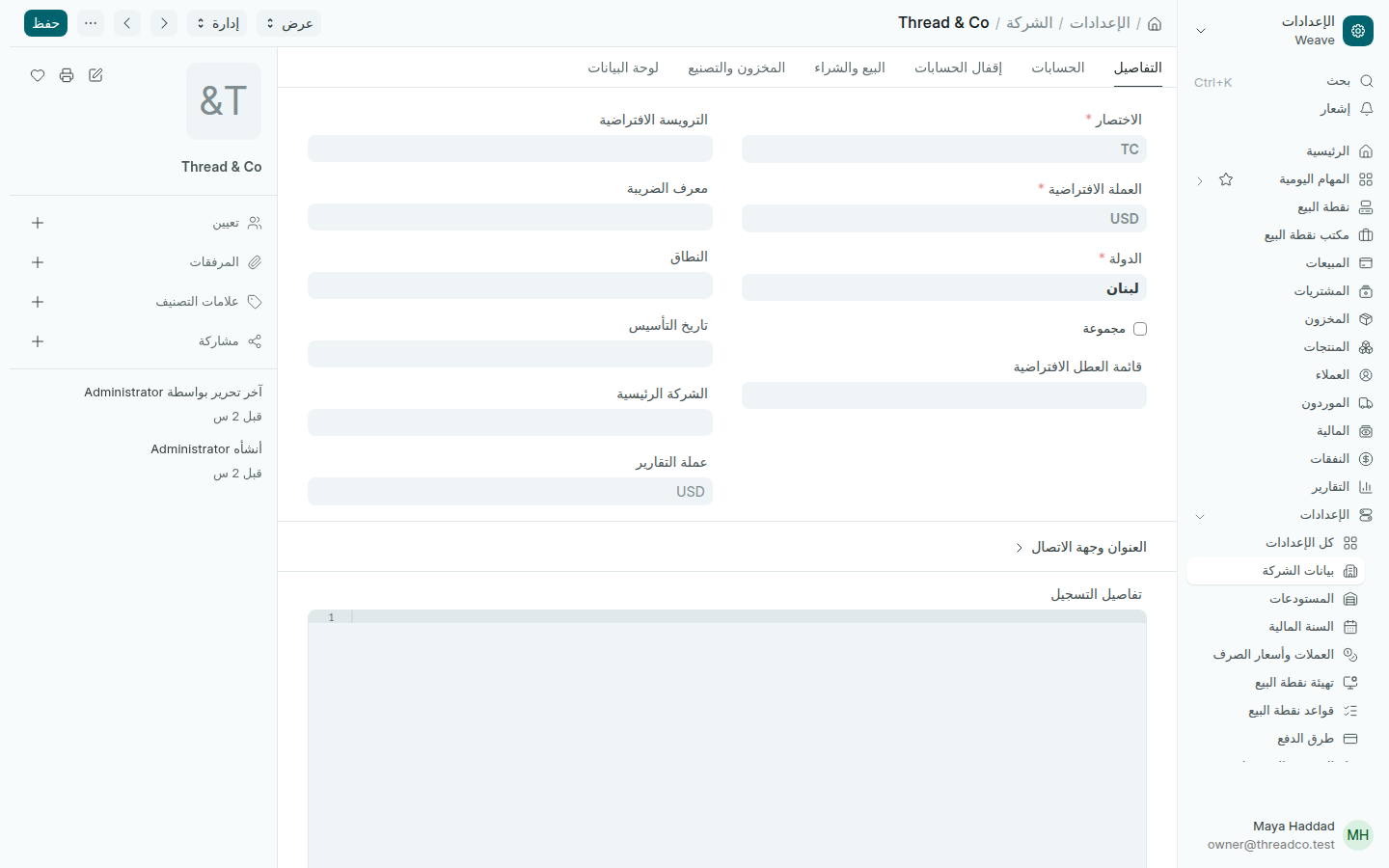
Task: Open the إدارة dropdown
Action: pyautogui.click(x=217, y=23)
